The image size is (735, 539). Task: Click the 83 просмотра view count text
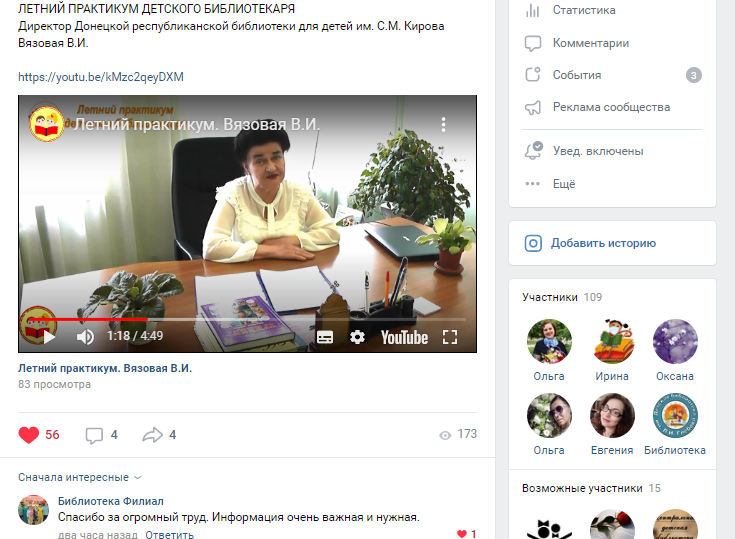coord(54,384)
